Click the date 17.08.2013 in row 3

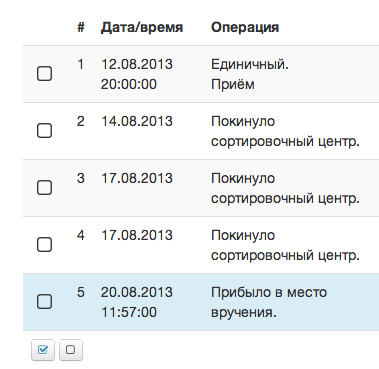click(137, 178)
